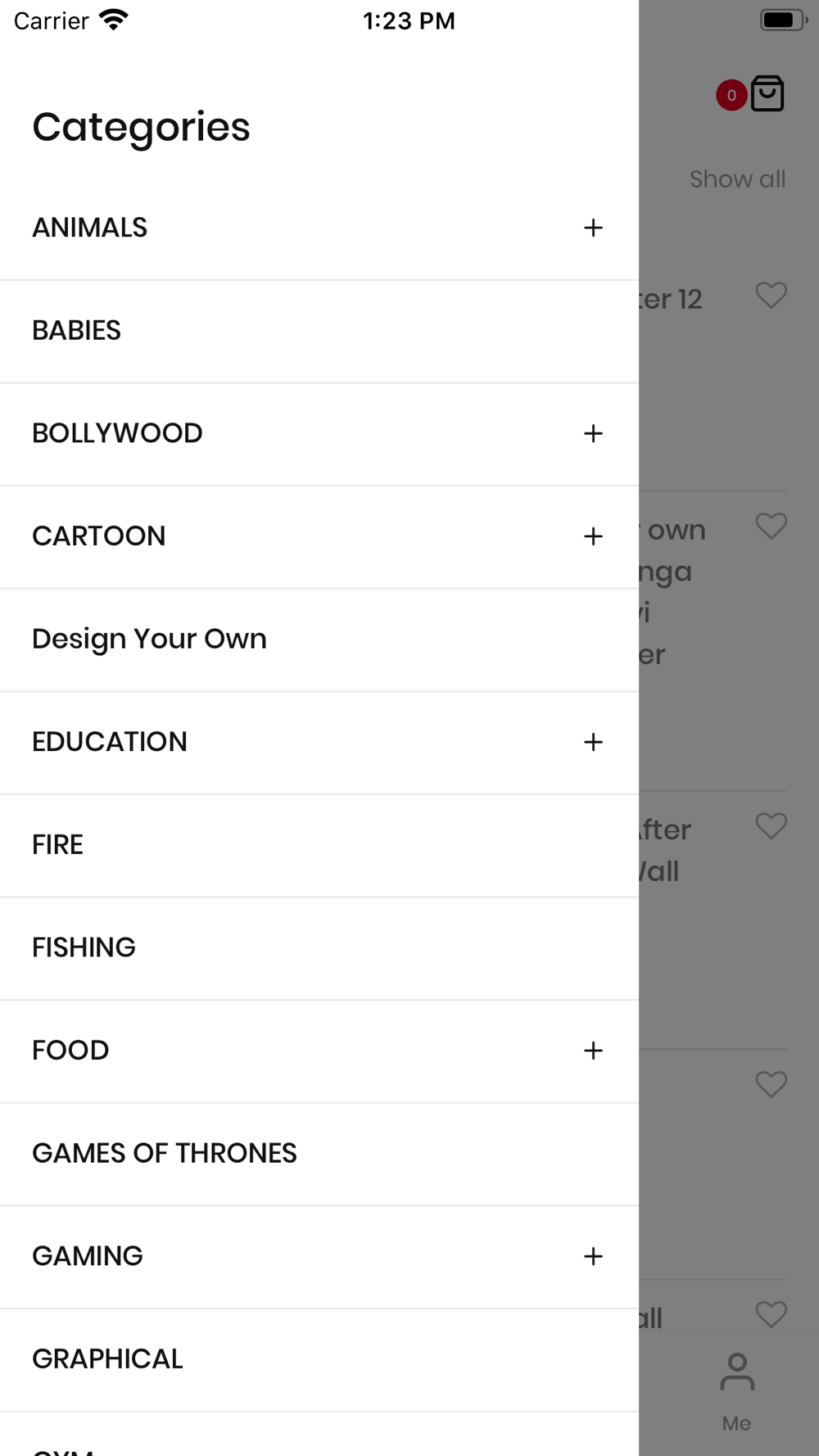Click the Show all link
This screenshot has height=1456, width=819.
(737, 179)
